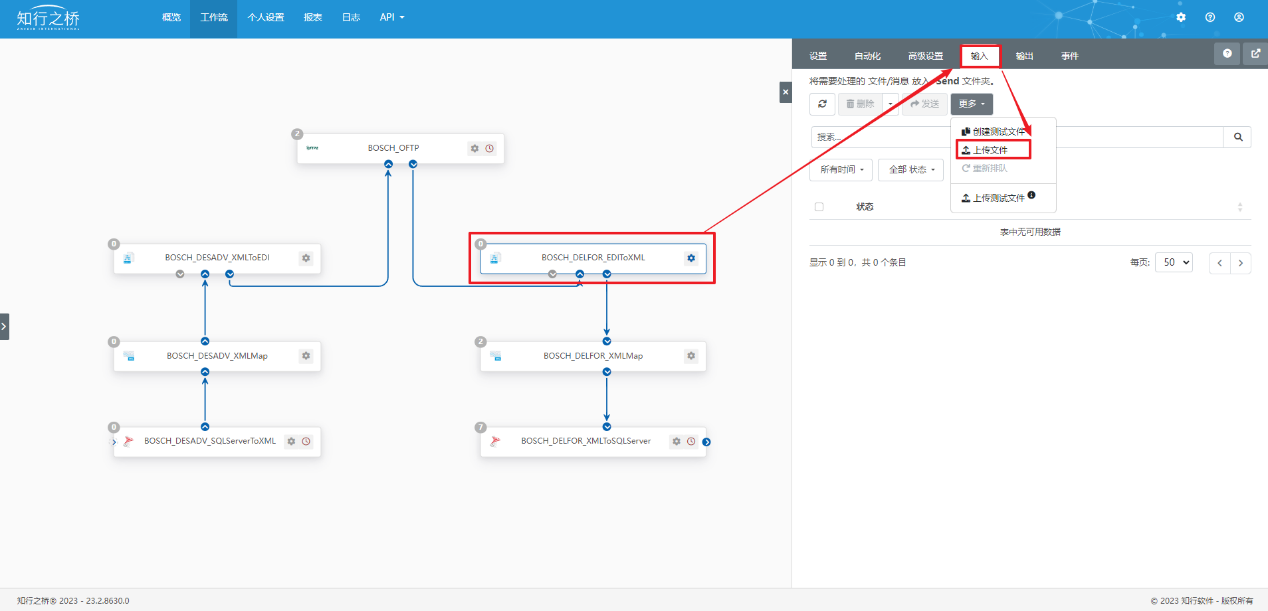
Task: Toggle the select-all checkbox in table header
Action: click(820, 207)
